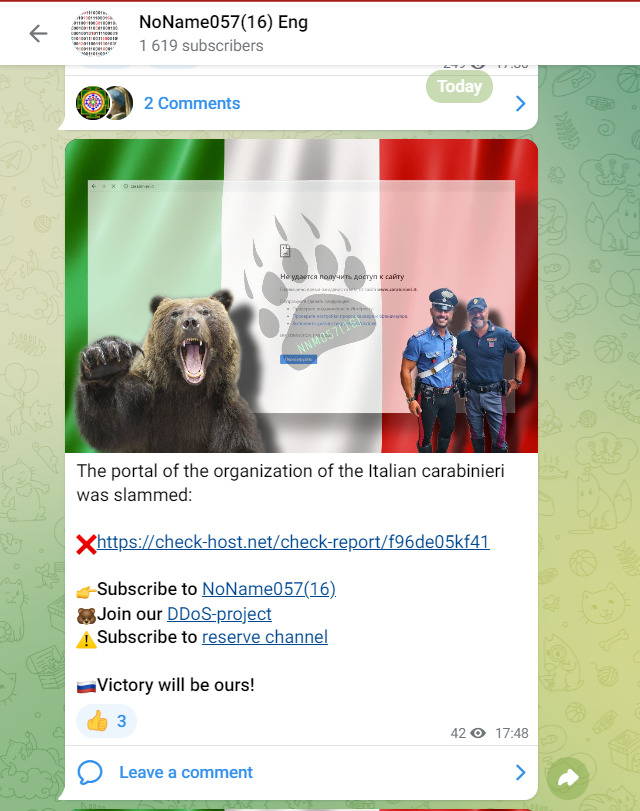The height and width of the screenshot is (811, 640).
Task: Follow the NoName057(16) subscribe link
Action: pos(269,589)
